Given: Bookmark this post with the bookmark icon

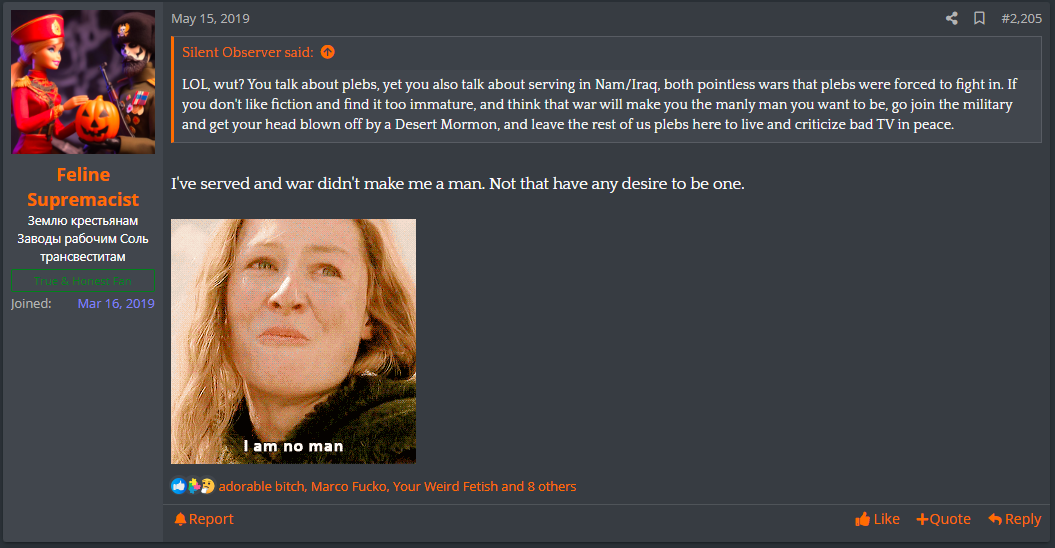Looking at the screenshot, I should click(980, 18).
